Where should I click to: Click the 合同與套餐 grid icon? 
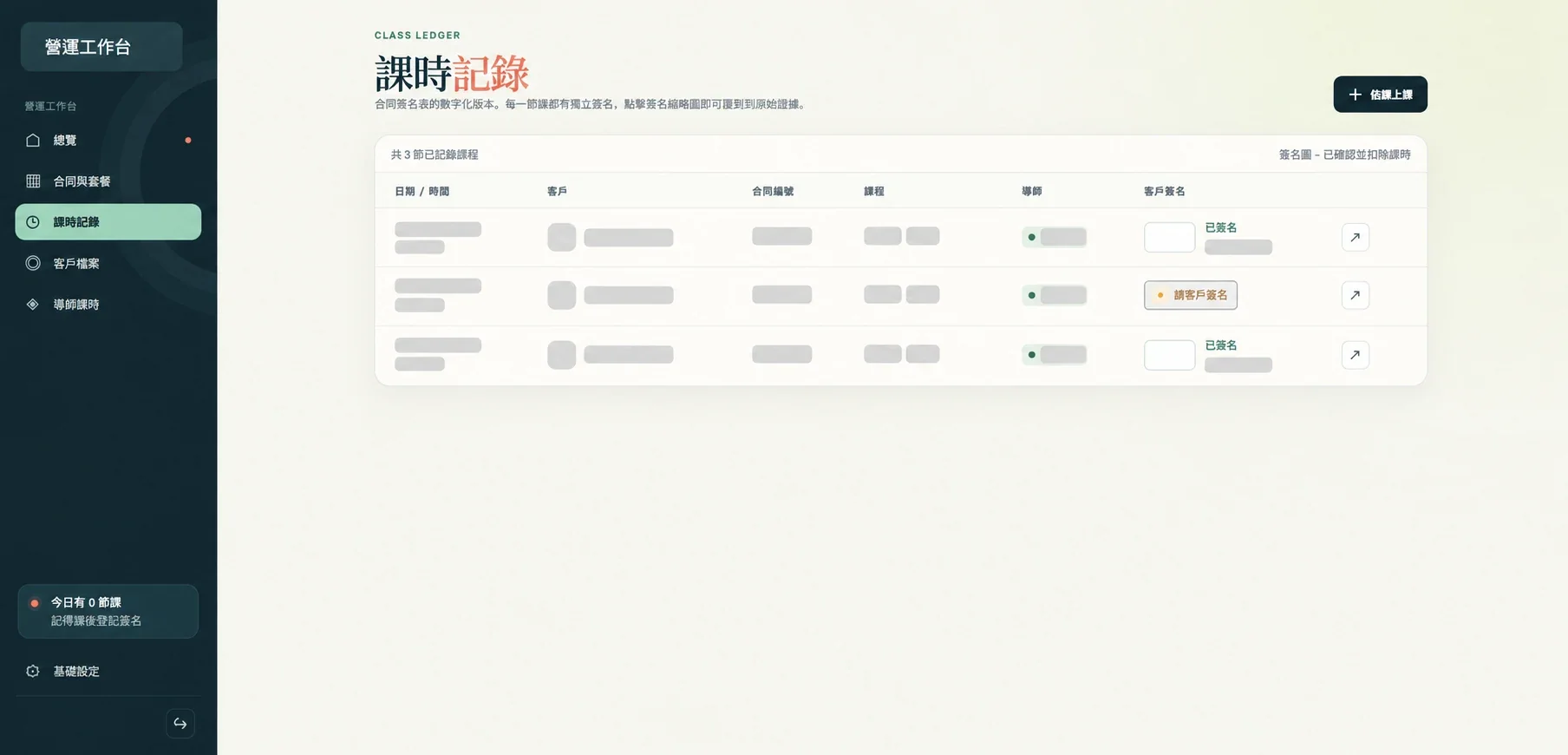point(33,181)
